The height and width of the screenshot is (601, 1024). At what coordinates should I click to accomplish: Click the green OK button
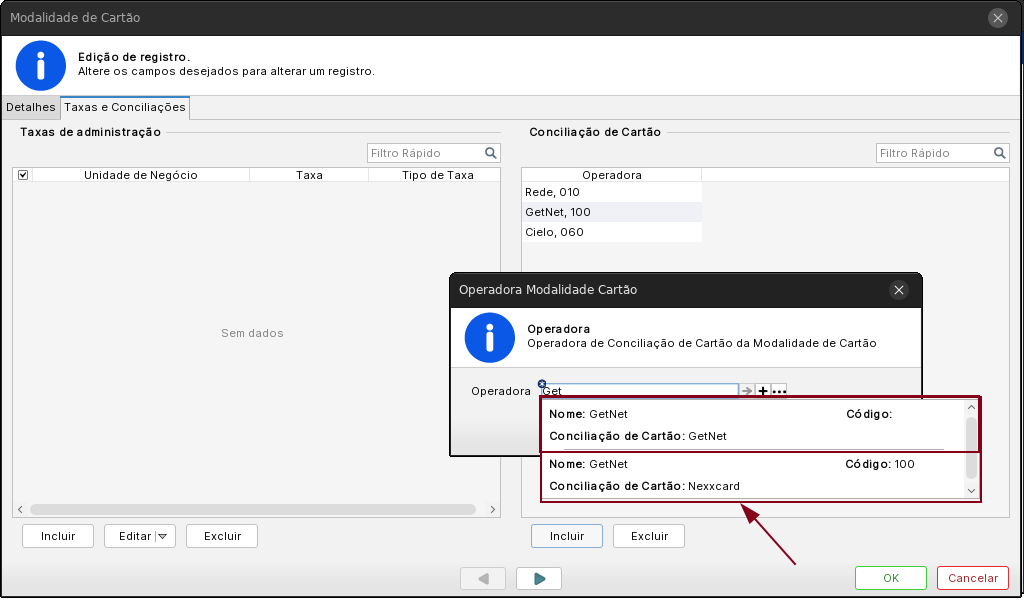pyautogui.click(x=890, y=578)
